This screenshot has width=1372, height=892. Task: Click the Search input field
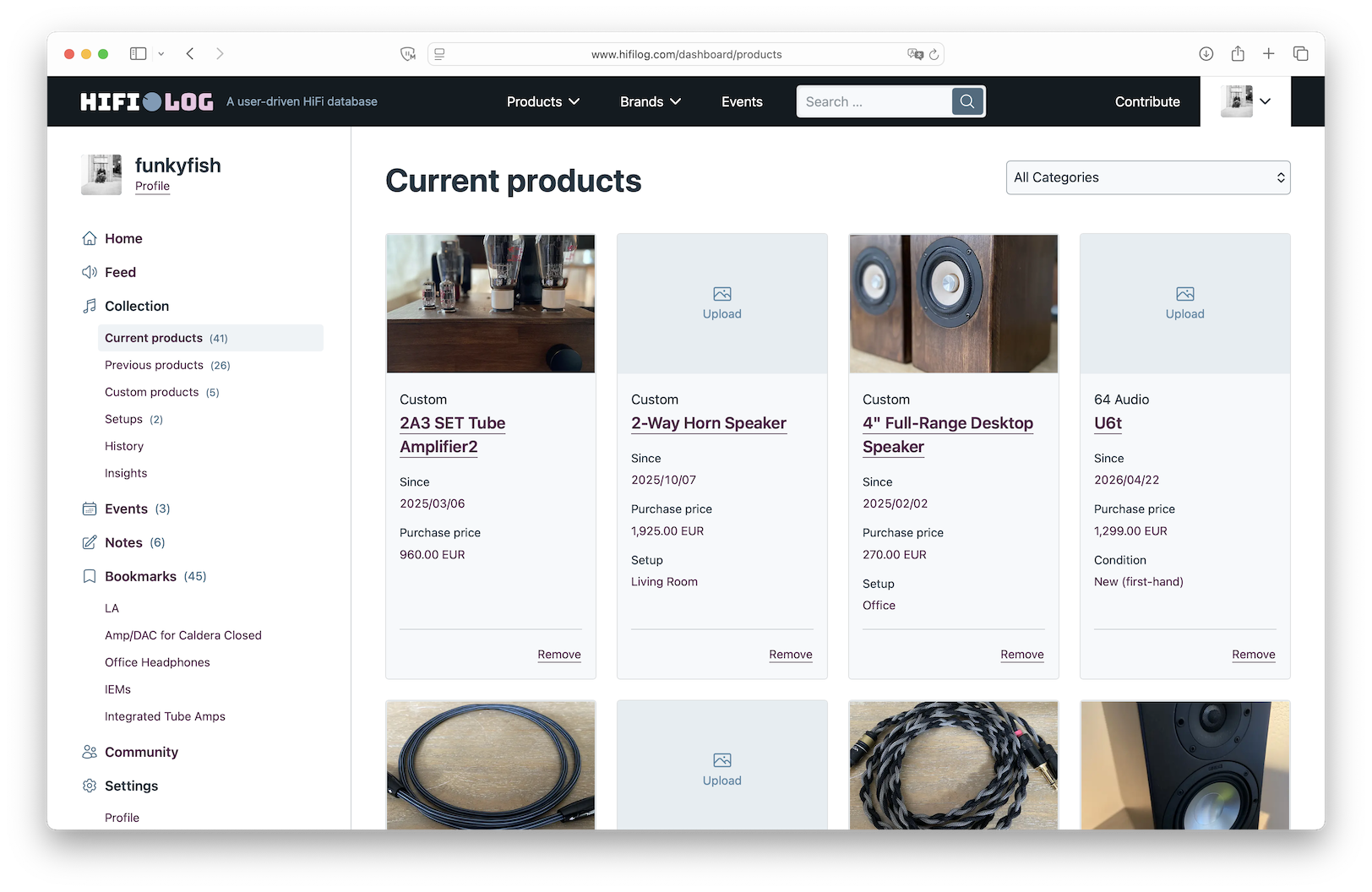tap(874, 101)
